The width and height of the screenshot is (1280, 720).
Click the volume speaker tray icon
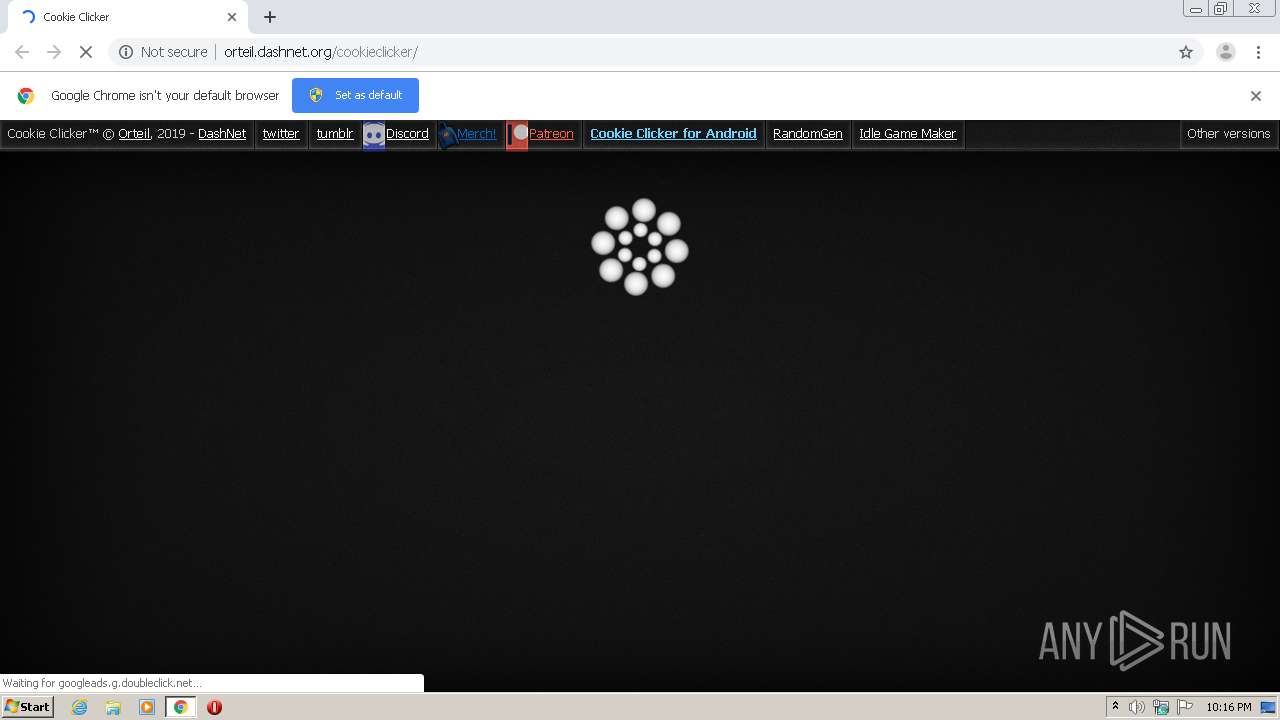click(1137, 707)
